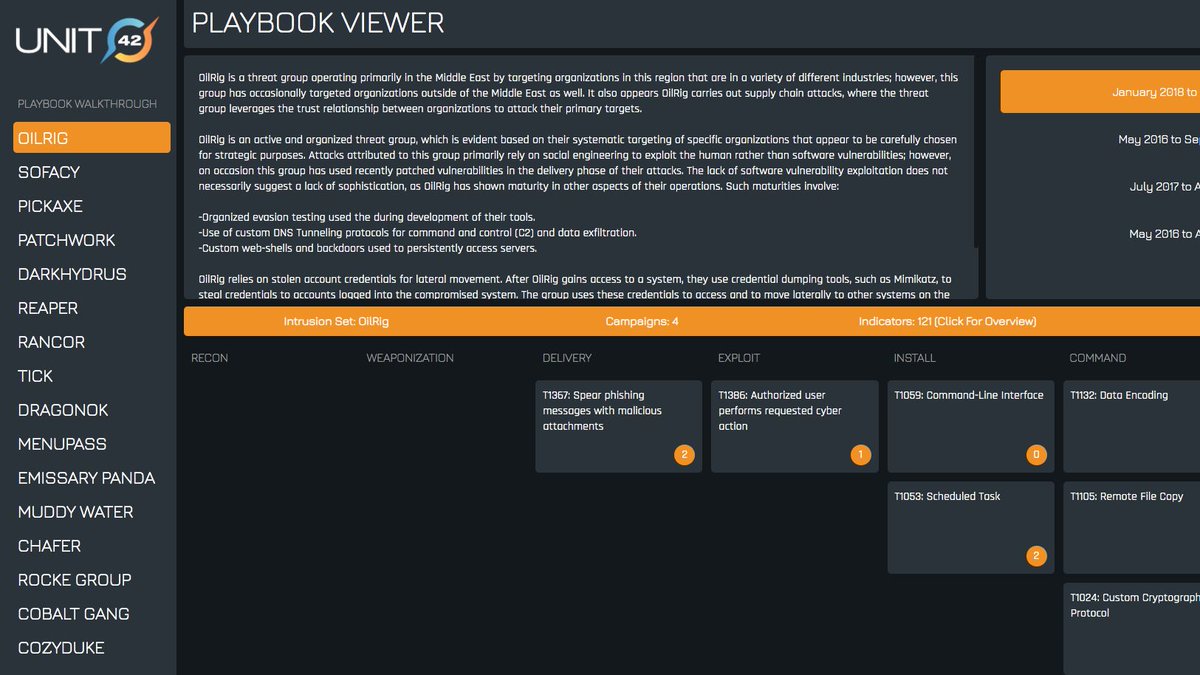Click Indicators: 121 (Click For Overview)

[x=947, y=322]
